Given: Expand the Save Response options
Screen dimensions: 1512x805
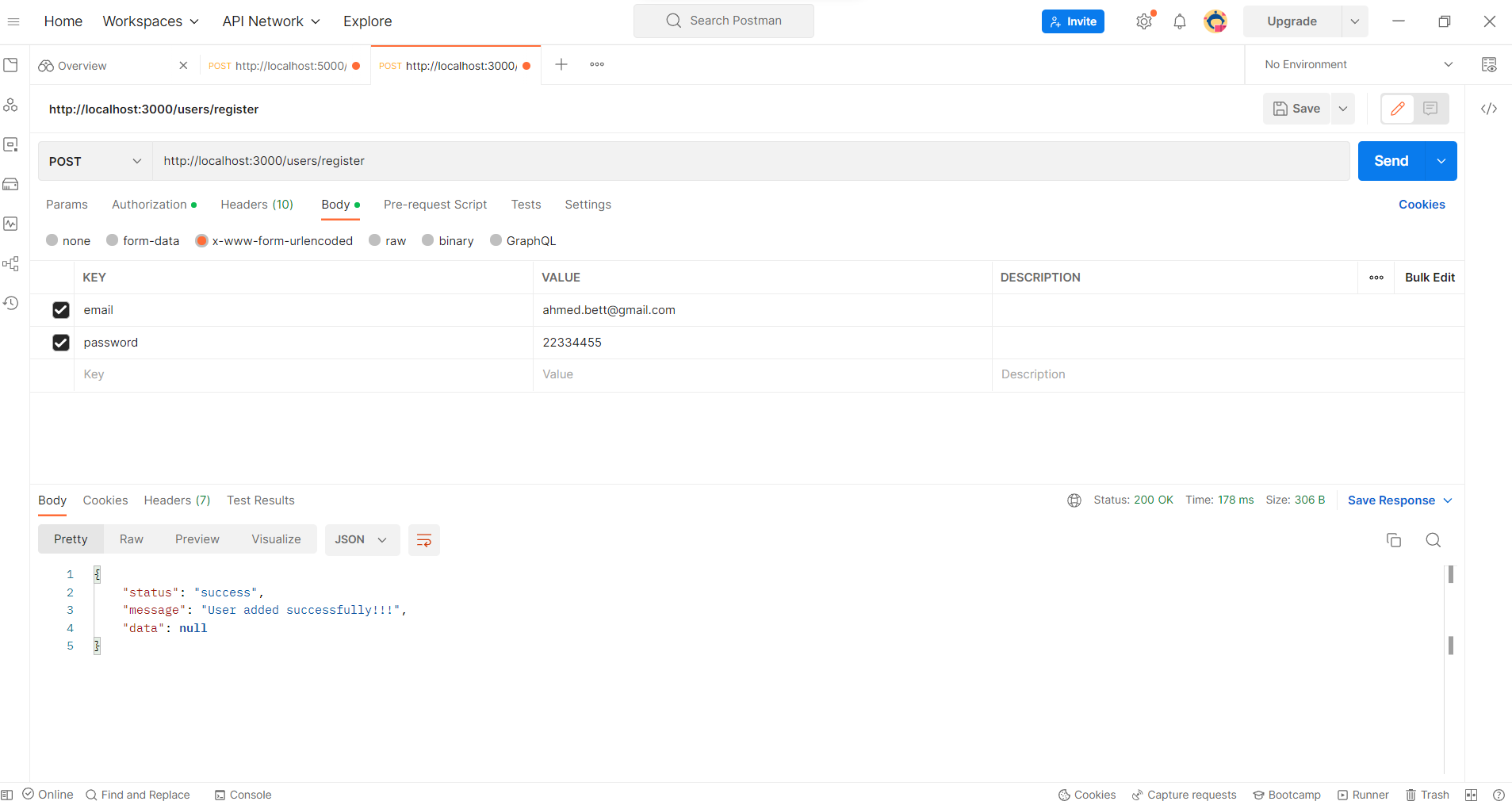Looking at the screenshot, I should coord(1448,500).
